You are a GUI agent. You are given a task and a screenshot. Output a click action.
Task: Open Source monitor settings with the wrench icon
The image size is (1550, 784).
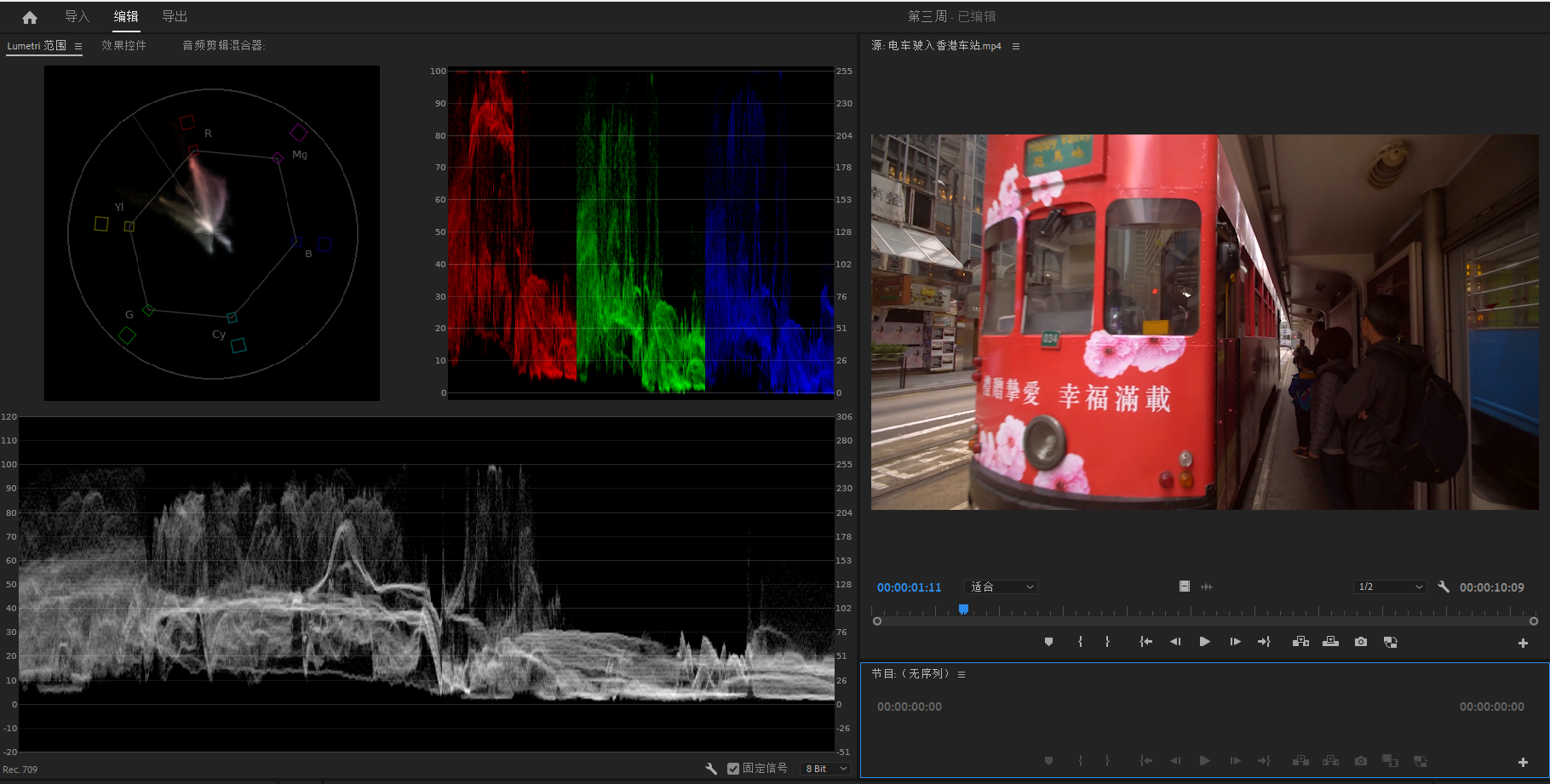[1444, 587]
